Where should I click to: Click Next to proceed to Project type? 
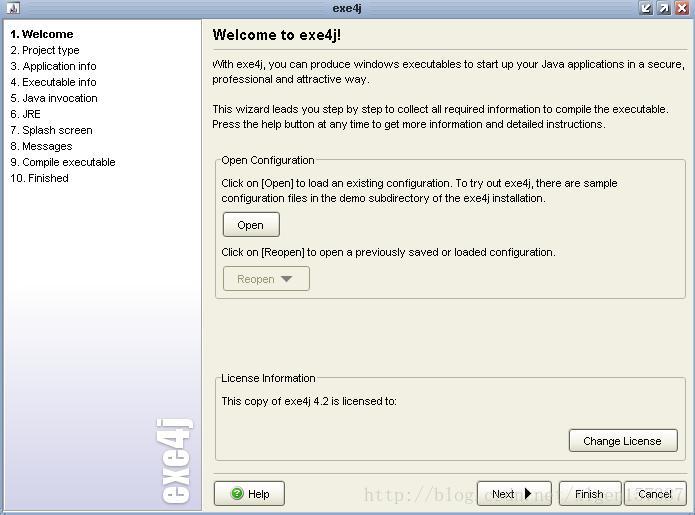514,493
